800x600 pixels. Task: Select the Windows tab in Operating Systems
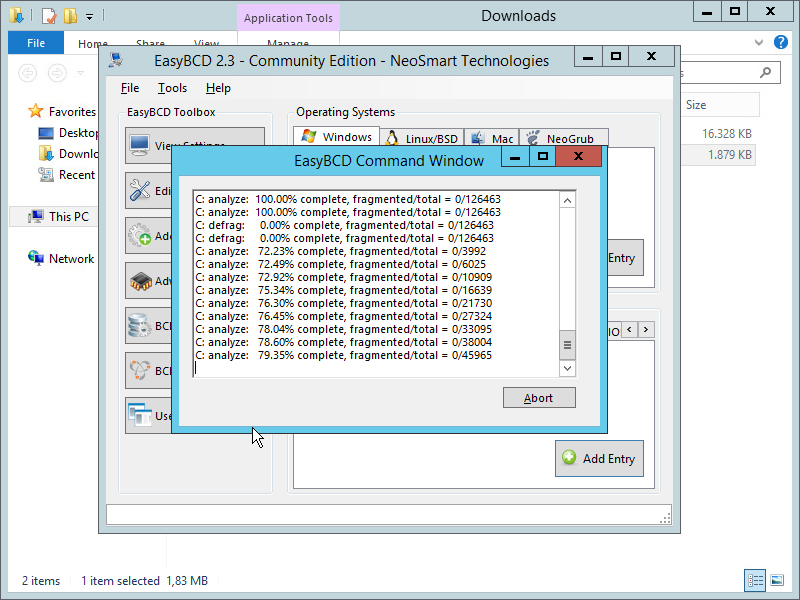[337, 137]
